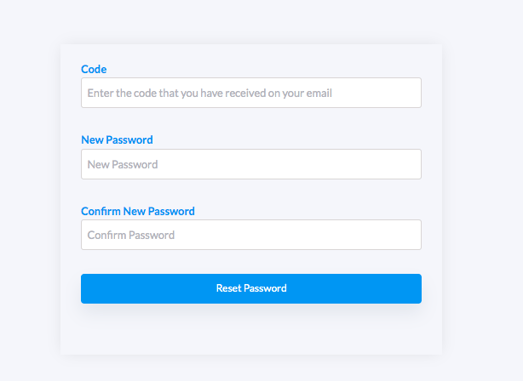Click blank end of the Confirm Password field
Image resolution: width=523 pixels, height=381 pixels.
coord(297,235)
